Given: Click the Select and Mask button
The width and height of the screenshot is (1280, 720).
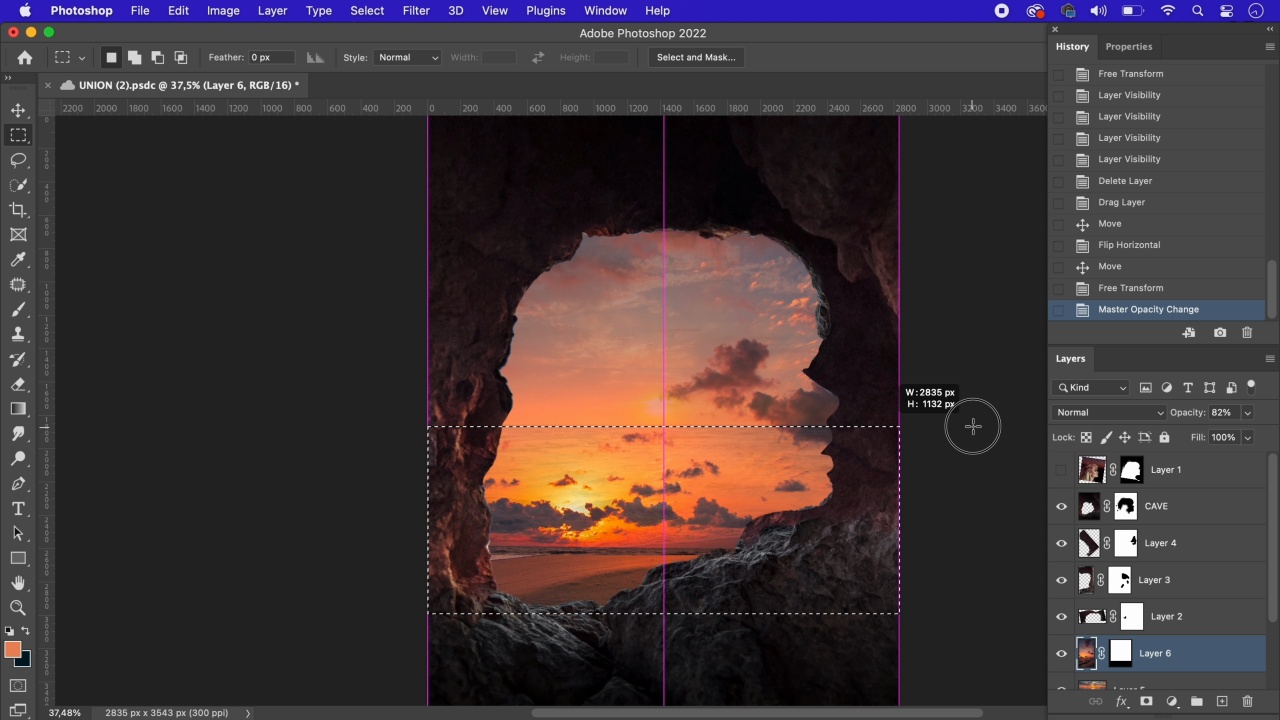Looking at the screenshot, I should 696,58.
